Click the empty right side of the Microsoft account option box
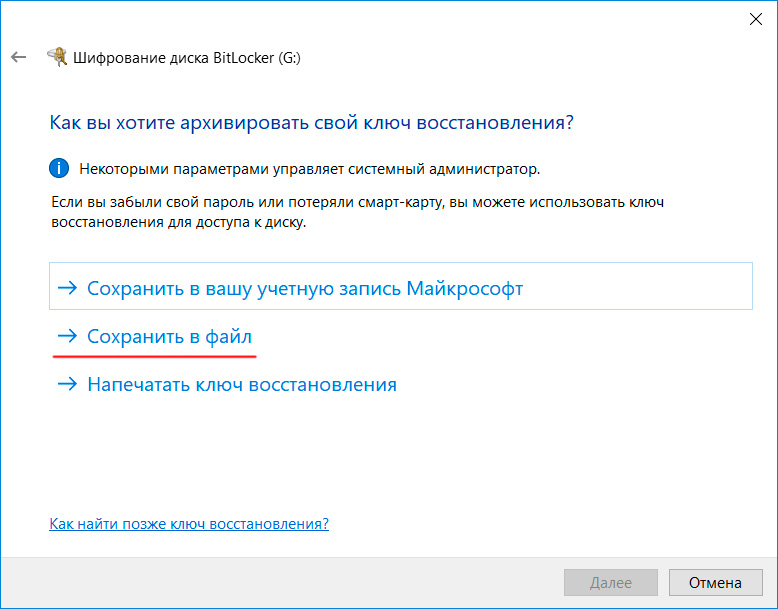Screen dimensions: 778x609 tap(650, 289)
